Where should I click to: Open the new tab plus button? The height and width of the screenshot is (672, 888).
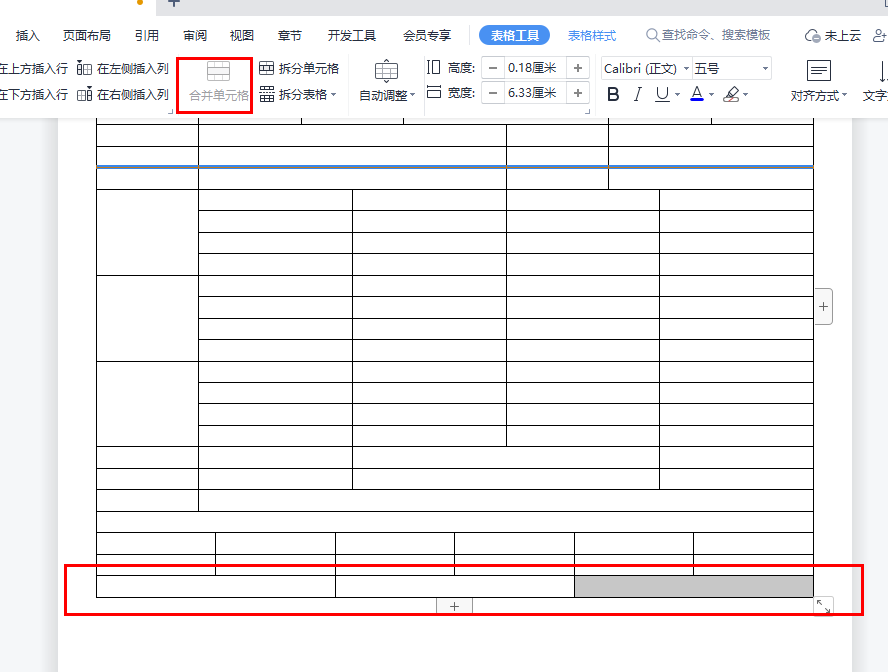(x=174, y=3)
